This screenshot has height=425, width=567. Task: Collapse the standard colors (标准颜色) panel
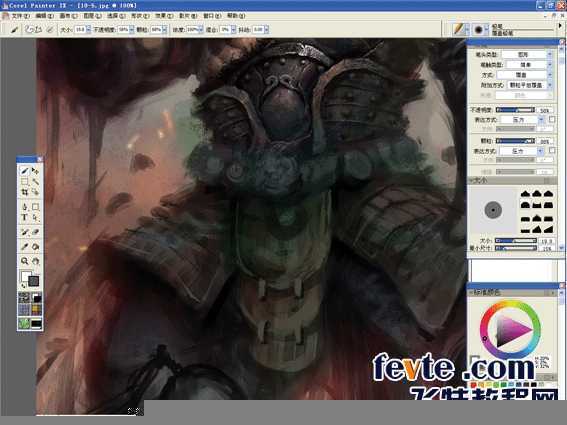pos(471,292)
